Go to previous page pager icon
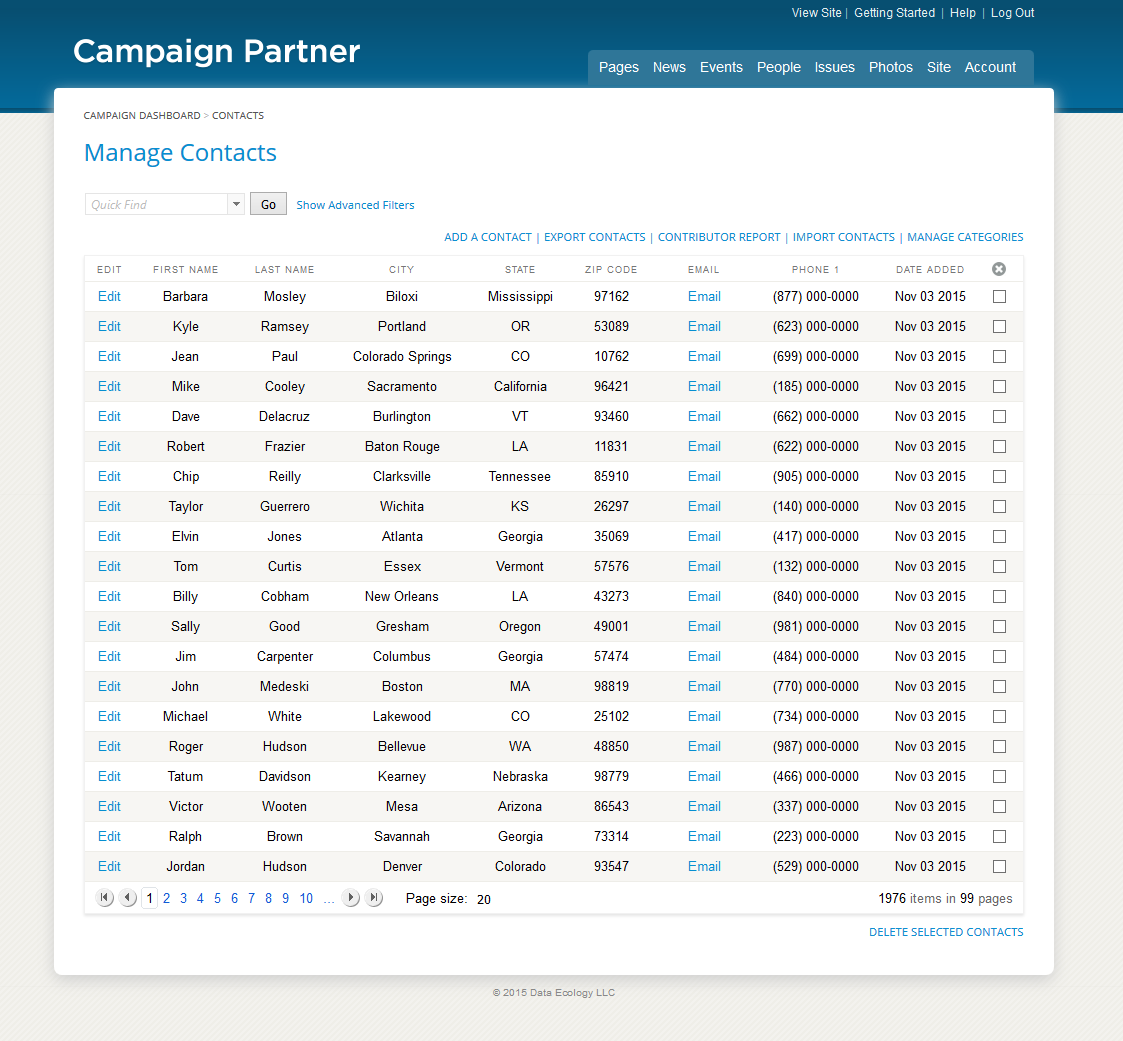The image size is (1123, 1041). (x=128, y=898)
